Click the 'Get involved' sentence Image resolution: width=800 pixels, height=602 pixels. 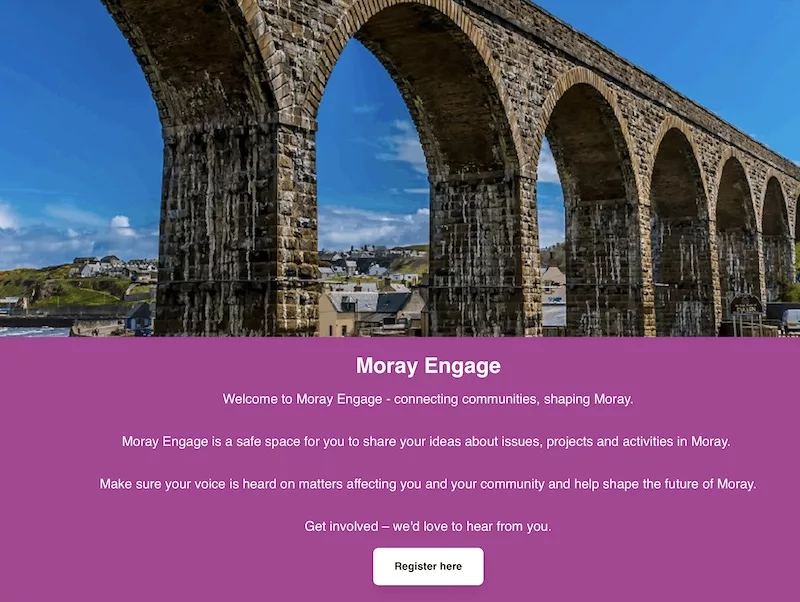coord(428,526)
